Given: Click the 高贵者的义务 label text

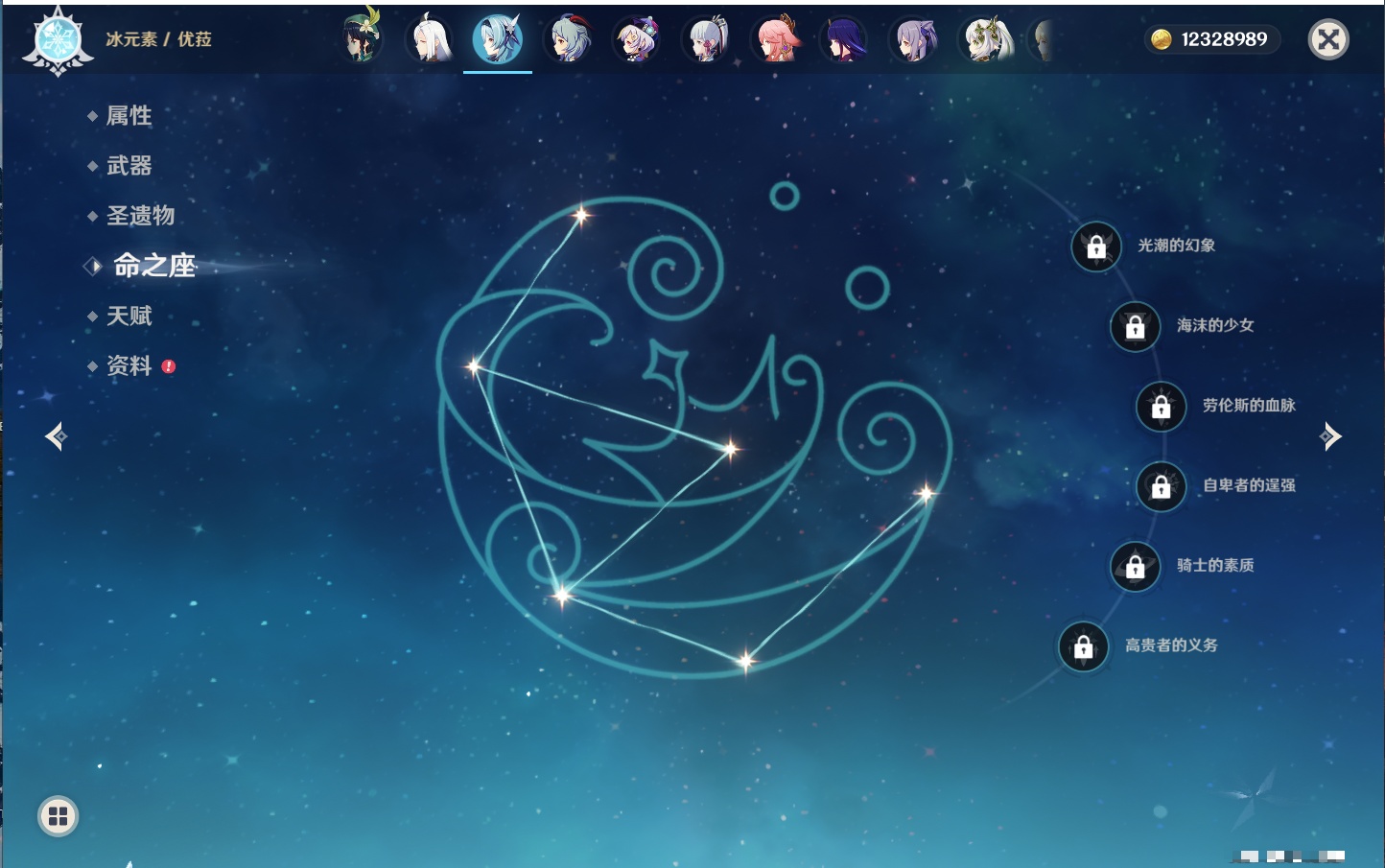Looking at the screenshot, I should (1172, 645).
